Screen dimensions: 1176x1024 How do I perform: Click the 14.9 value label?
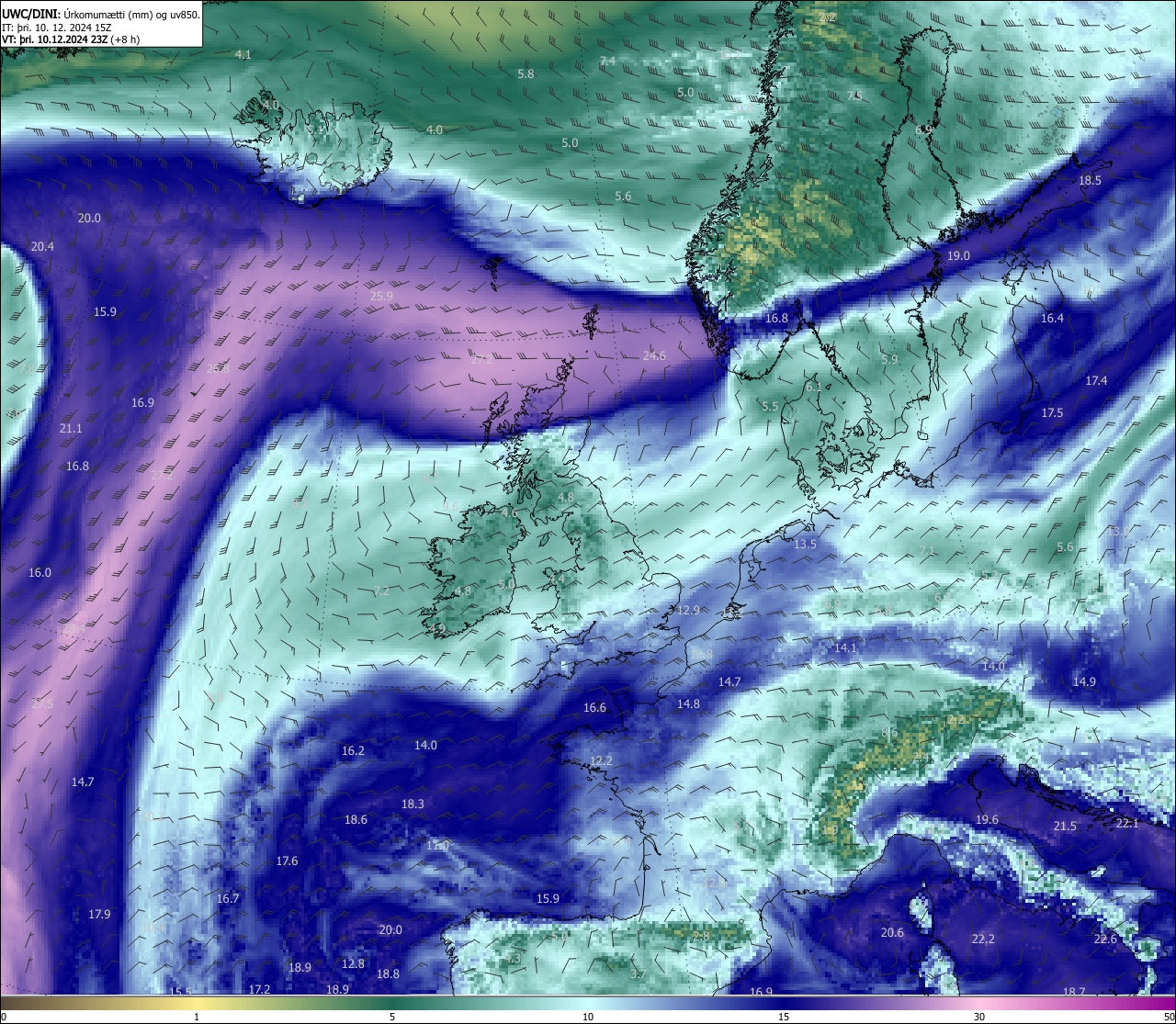[x=1084, y=681]
